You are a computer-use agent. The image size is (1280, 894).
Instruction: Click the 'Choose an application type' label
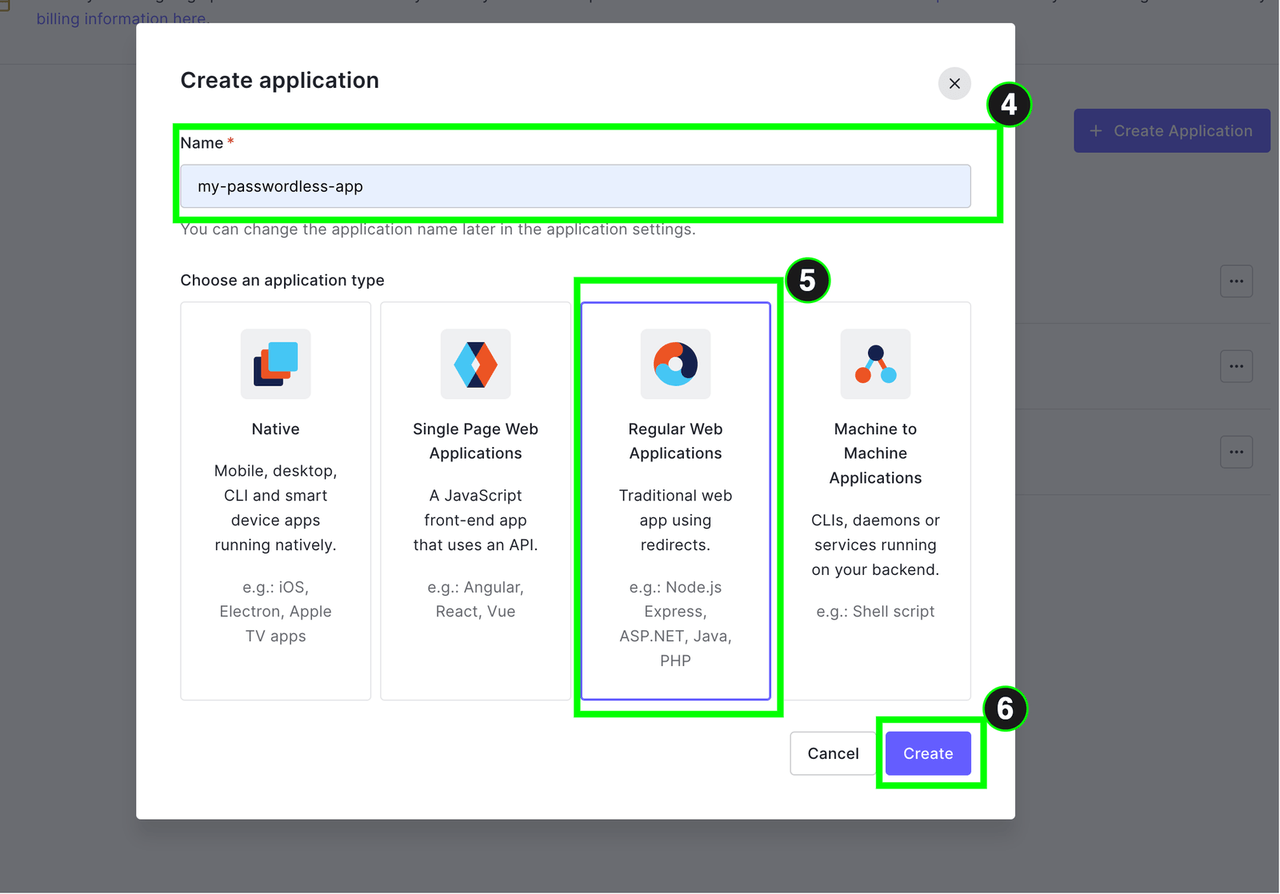pyautogui.click(x=282, y=280)
